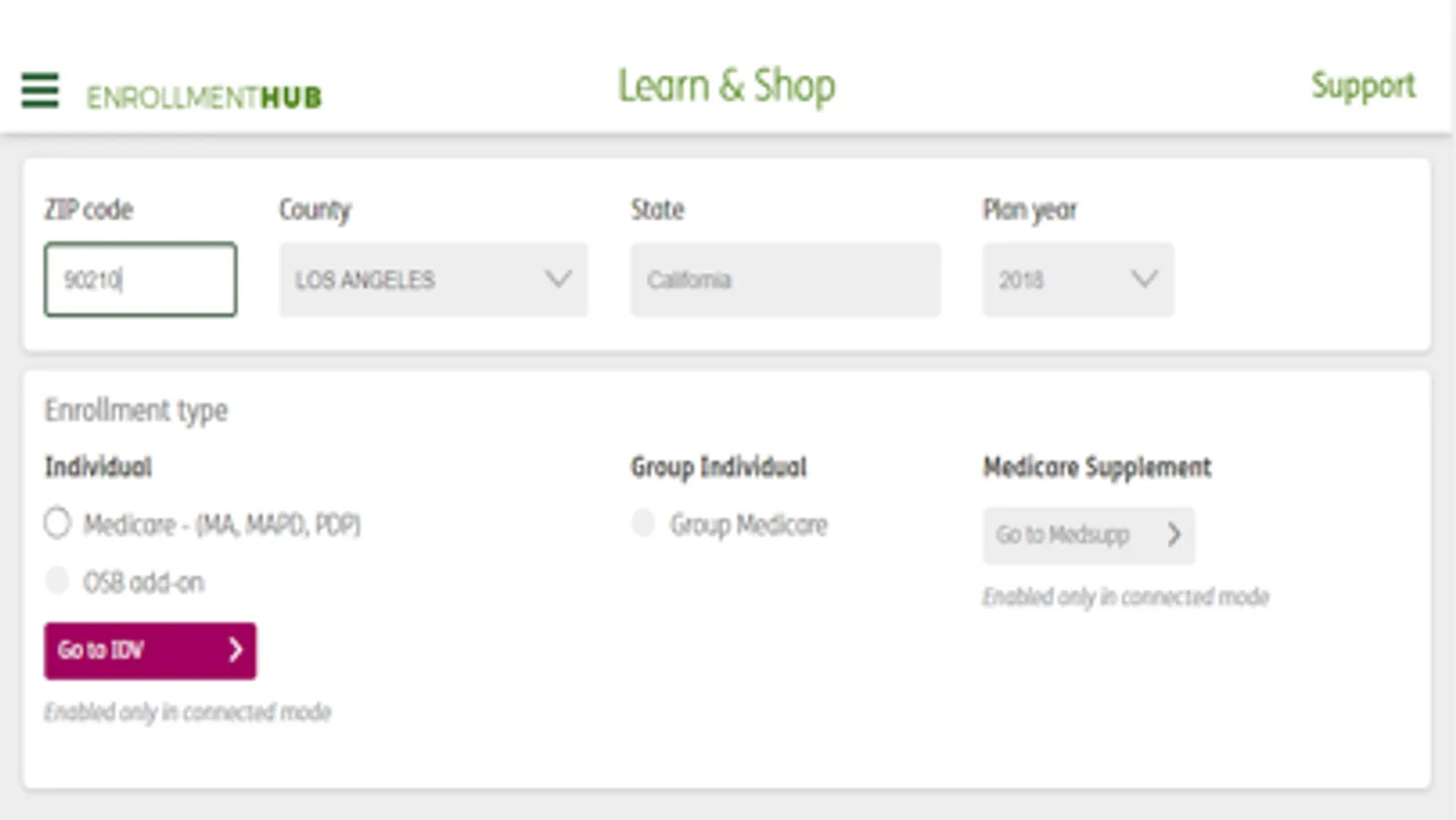The width and height of the screenshot is (1456, 820).
Task: Open the Support page
Action: tap(1362, 87)
